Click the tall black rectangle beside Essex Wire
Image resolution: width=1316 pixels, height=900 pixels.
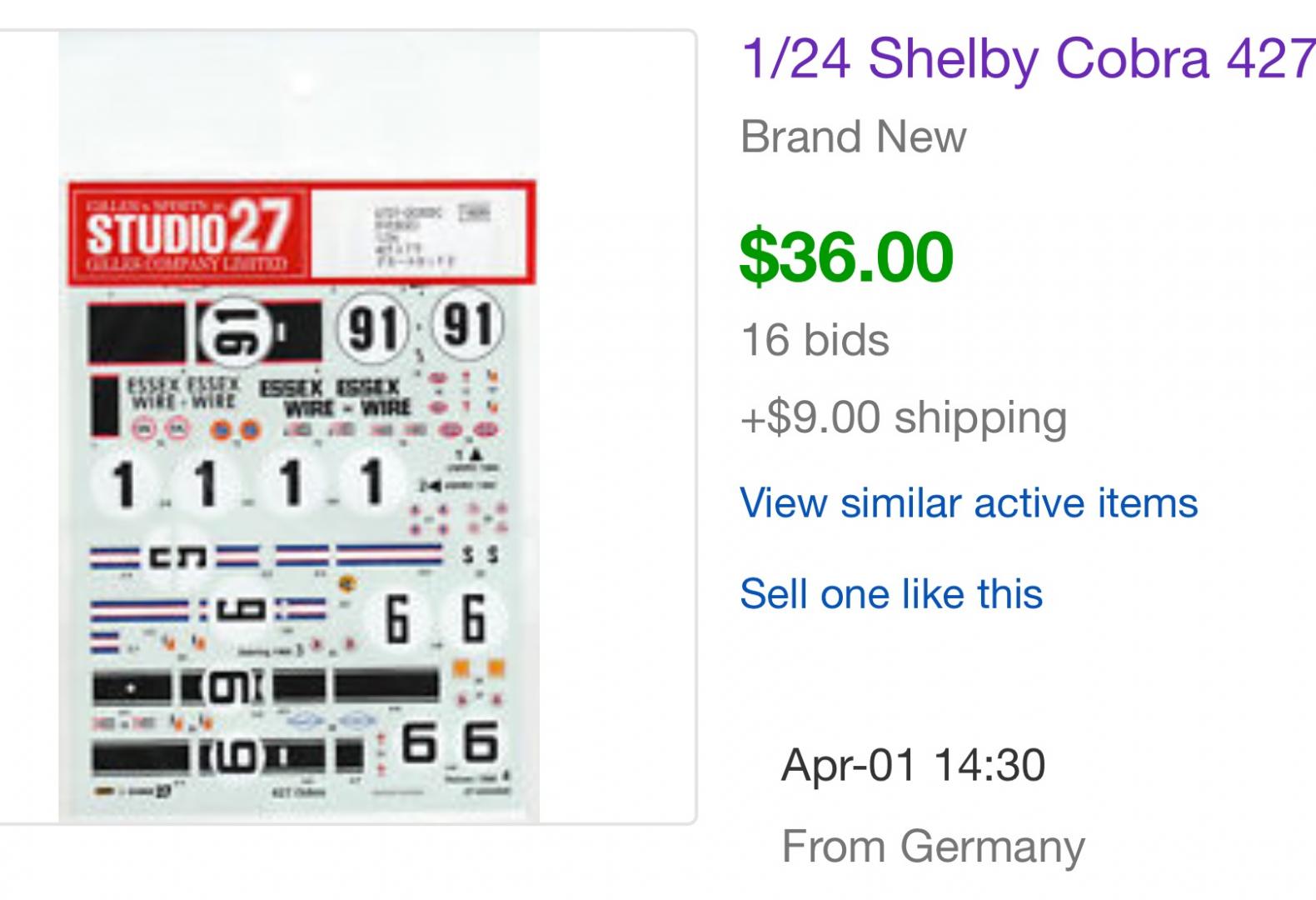click(x=103, y=406)
